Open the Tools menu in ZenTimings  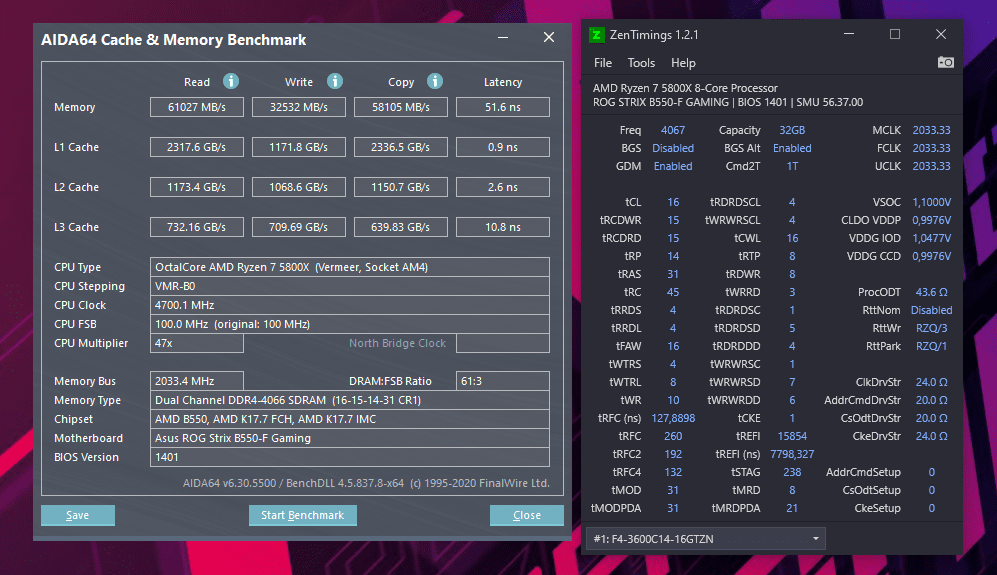pyautogui.click(x=641, y=63)
